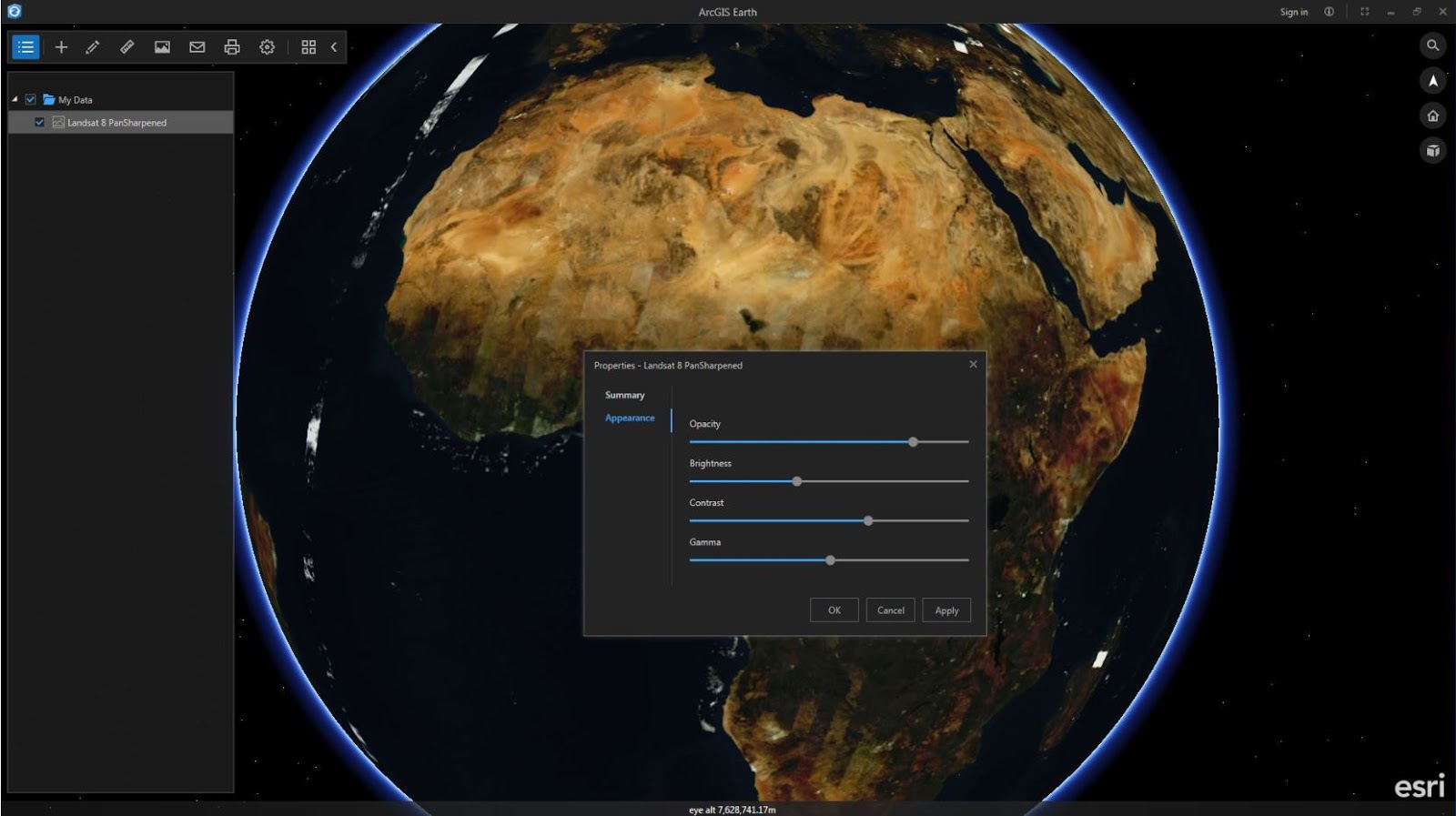Switch 2D/3D with cube icon
The image size is (1456, 816).
click(1432, 151)
